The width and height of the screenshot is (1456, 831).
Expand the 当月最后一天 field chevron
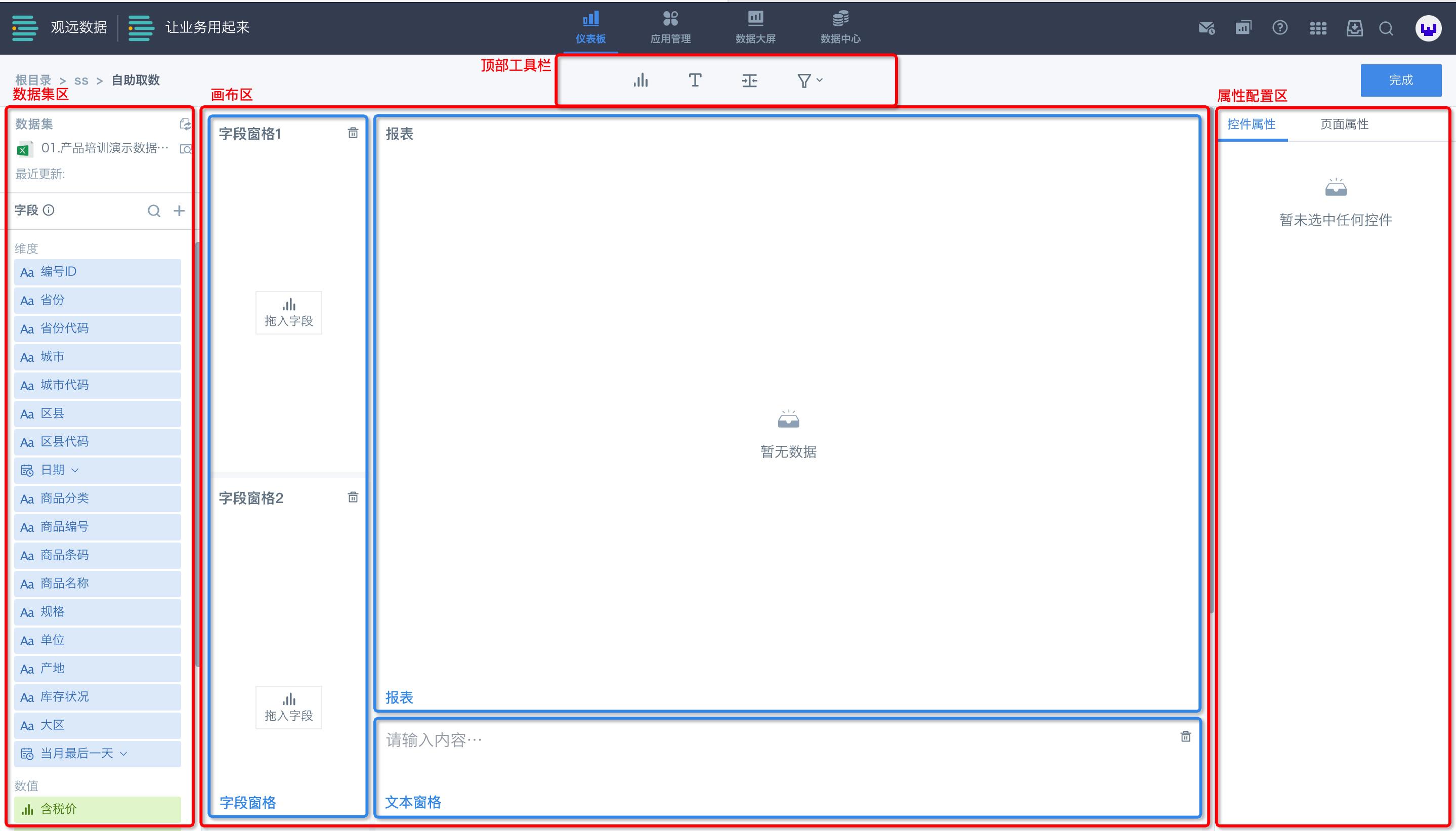point(124,754)
